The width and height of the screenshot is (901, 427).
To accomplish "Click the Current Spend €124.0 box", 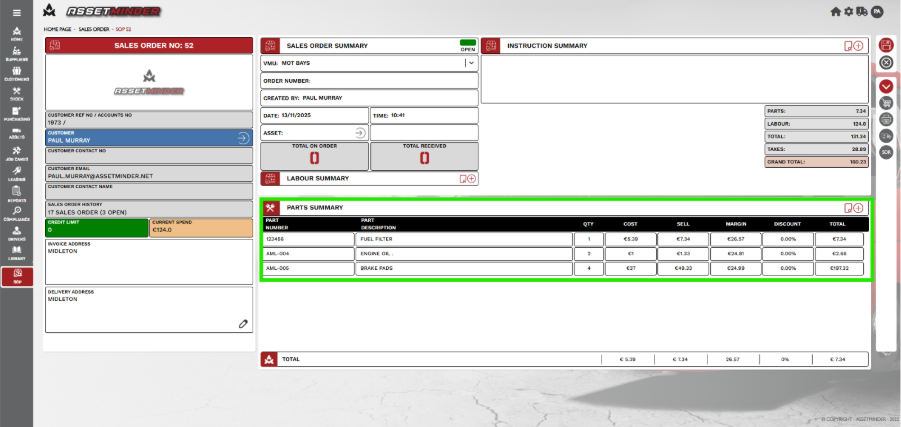I will coord(201,228).
